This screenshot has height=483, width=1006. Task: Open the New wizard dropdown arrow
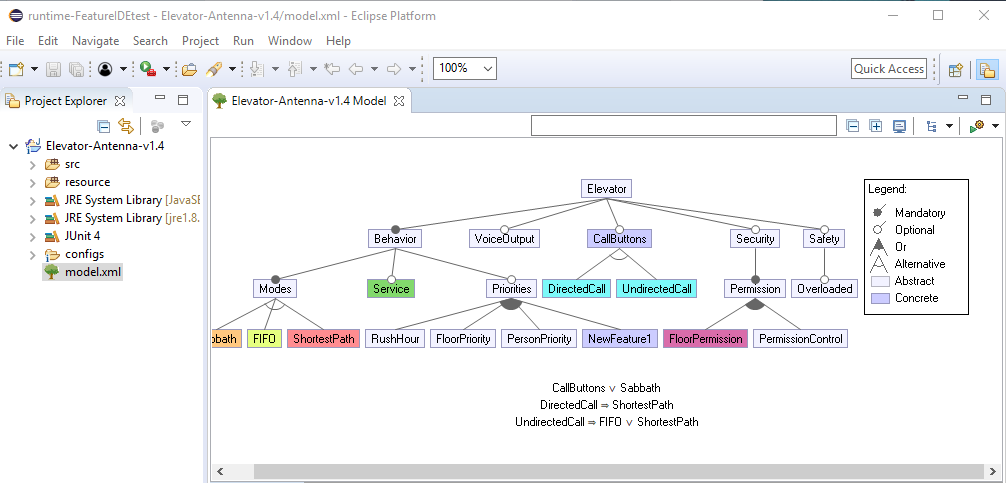pyautogui.click(x=34, y=69)
